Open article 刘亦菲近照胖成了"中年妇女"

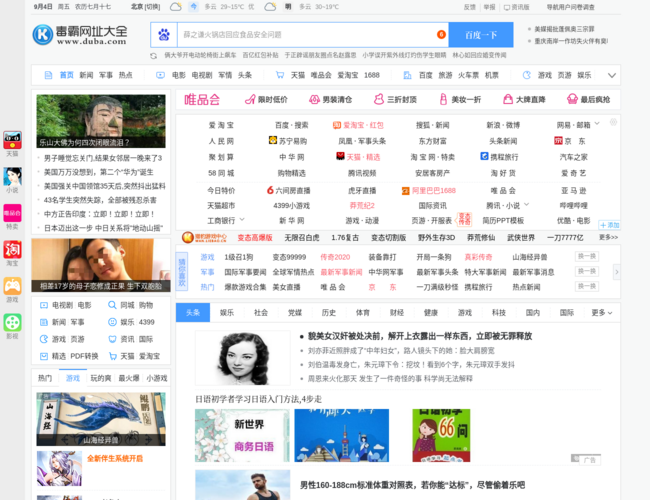tap(401, 351)
